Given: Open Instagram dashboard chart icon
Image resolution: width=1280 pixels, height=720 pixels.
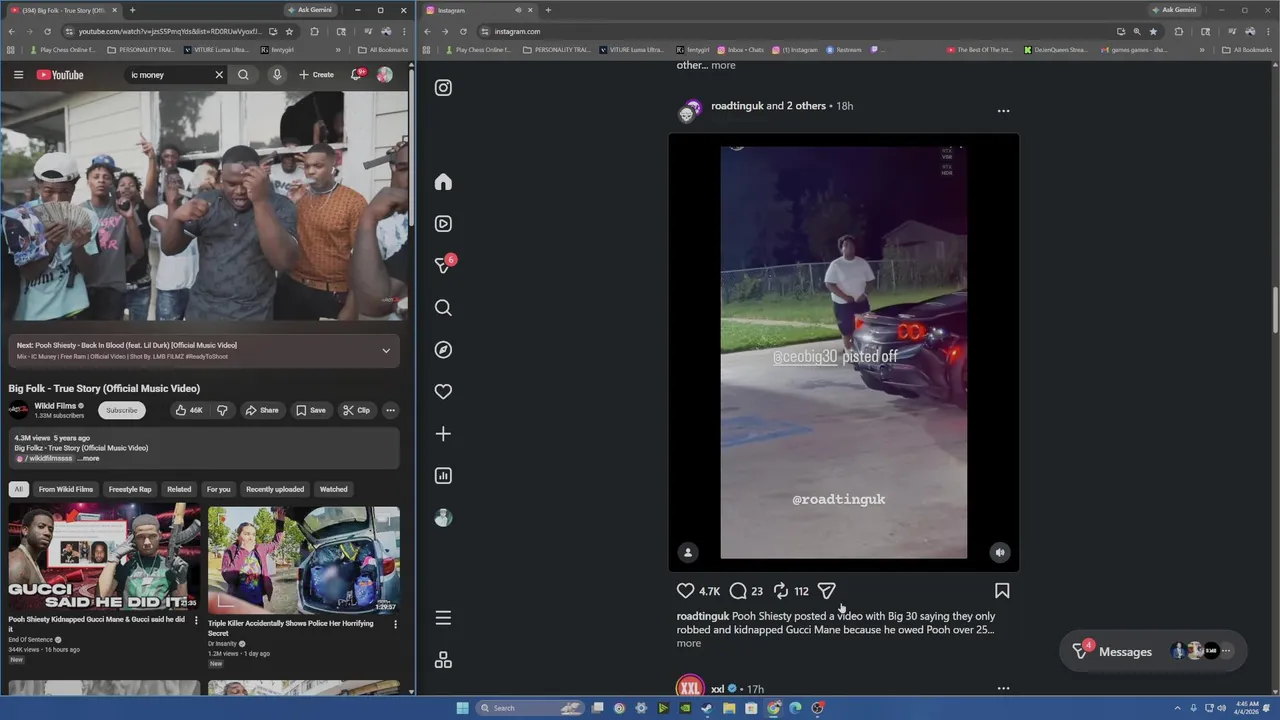Looking at the screenshot, I should tap(443, 476).
